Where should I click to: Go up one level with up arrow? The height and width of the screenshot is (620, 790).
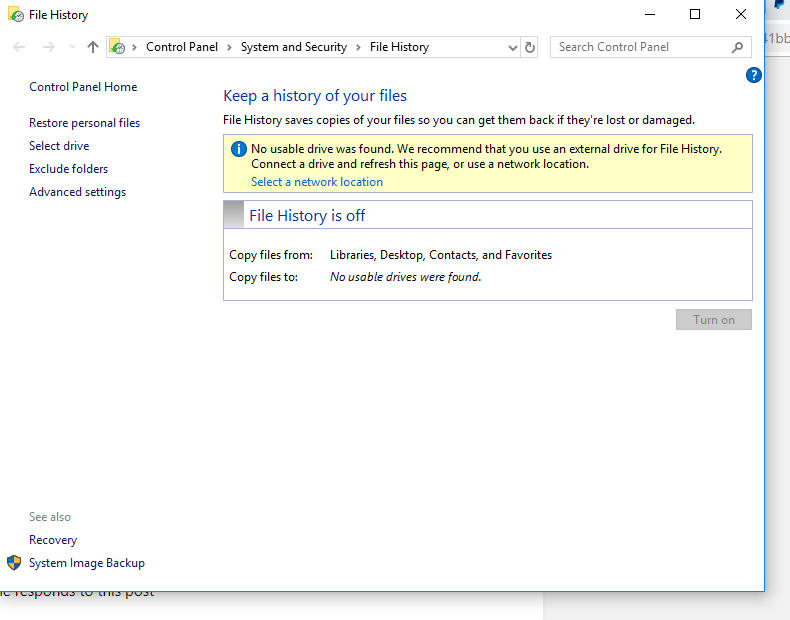pos(93,47)
